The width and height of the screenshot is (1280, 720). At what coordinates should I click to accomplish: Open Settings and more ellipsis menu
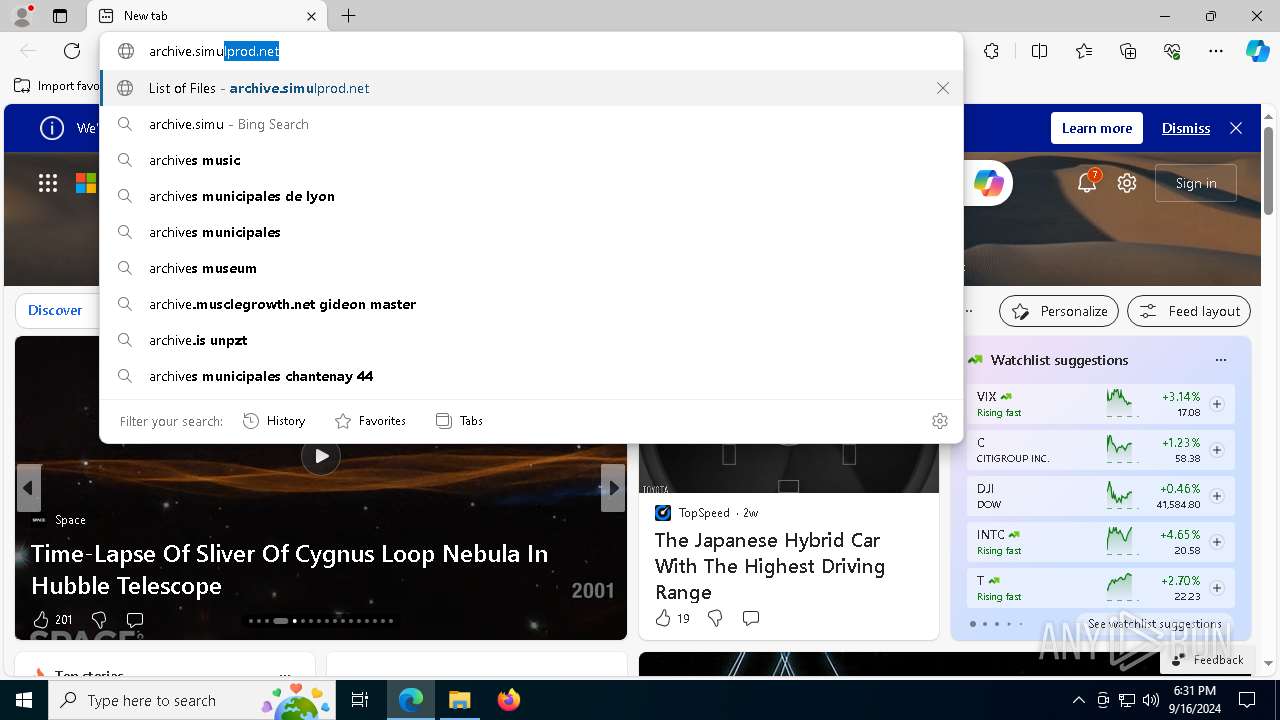[1216, 51]
